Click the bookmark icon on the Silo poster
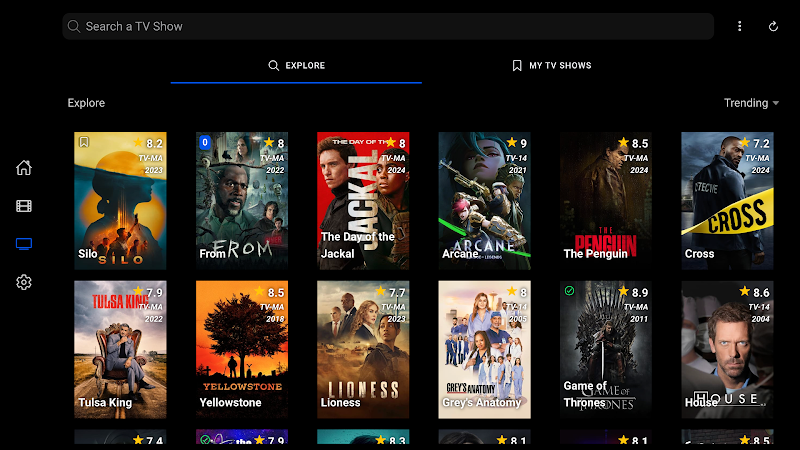 (x=85, y=142)
